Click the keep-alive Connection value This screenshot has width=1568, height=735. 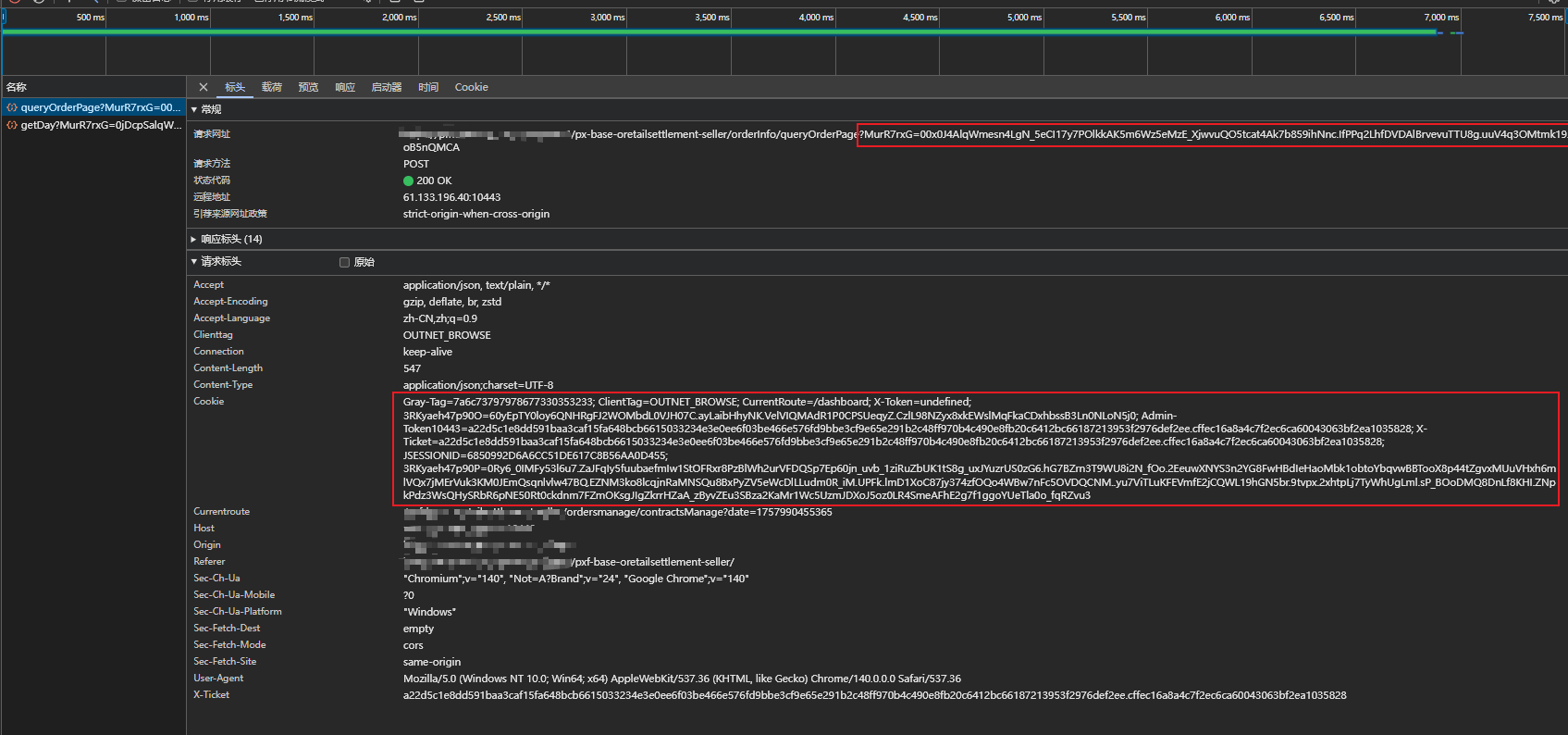point(427,352)
